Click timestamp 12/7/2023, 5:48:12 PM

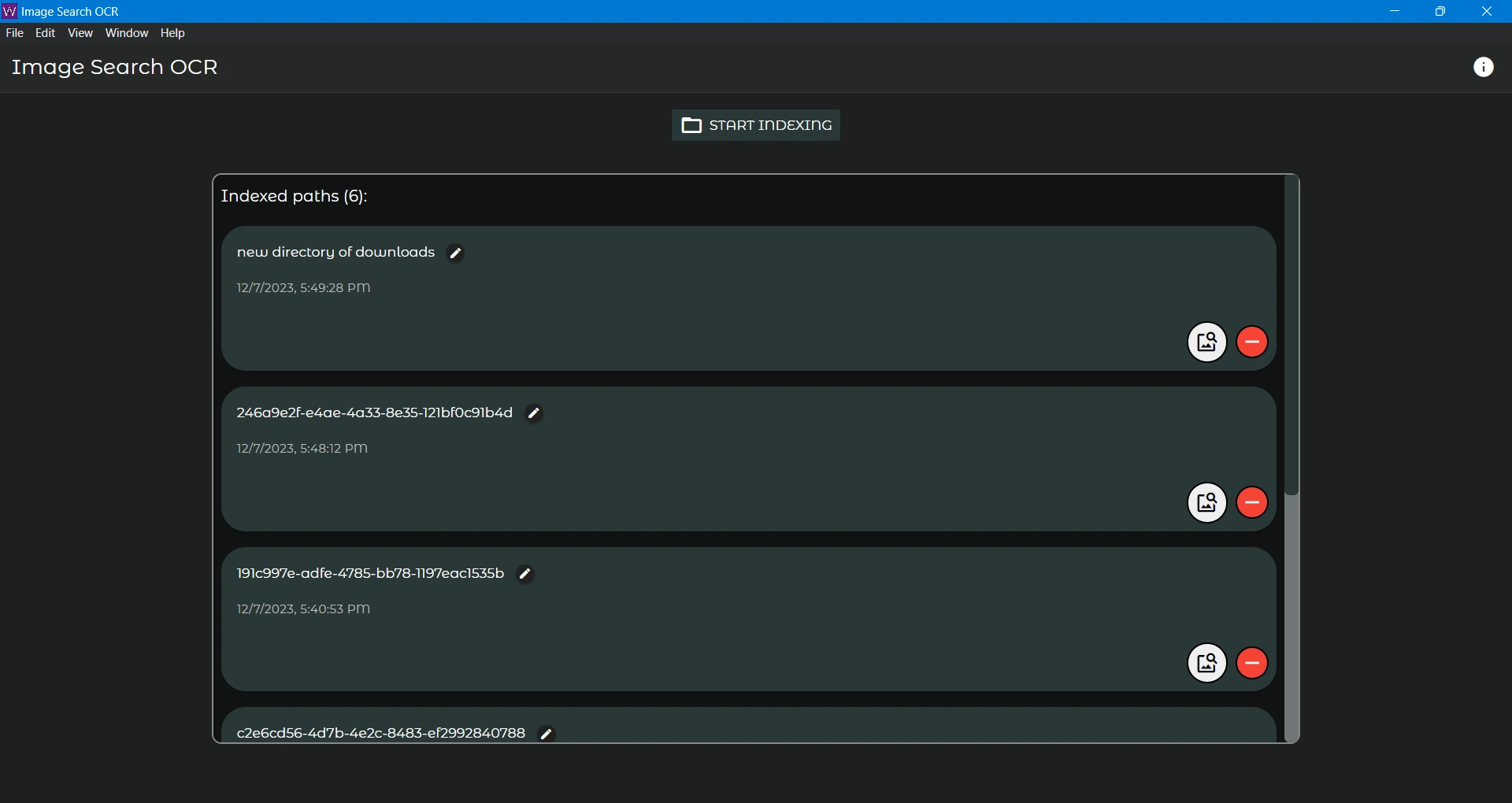pos(302,449)
